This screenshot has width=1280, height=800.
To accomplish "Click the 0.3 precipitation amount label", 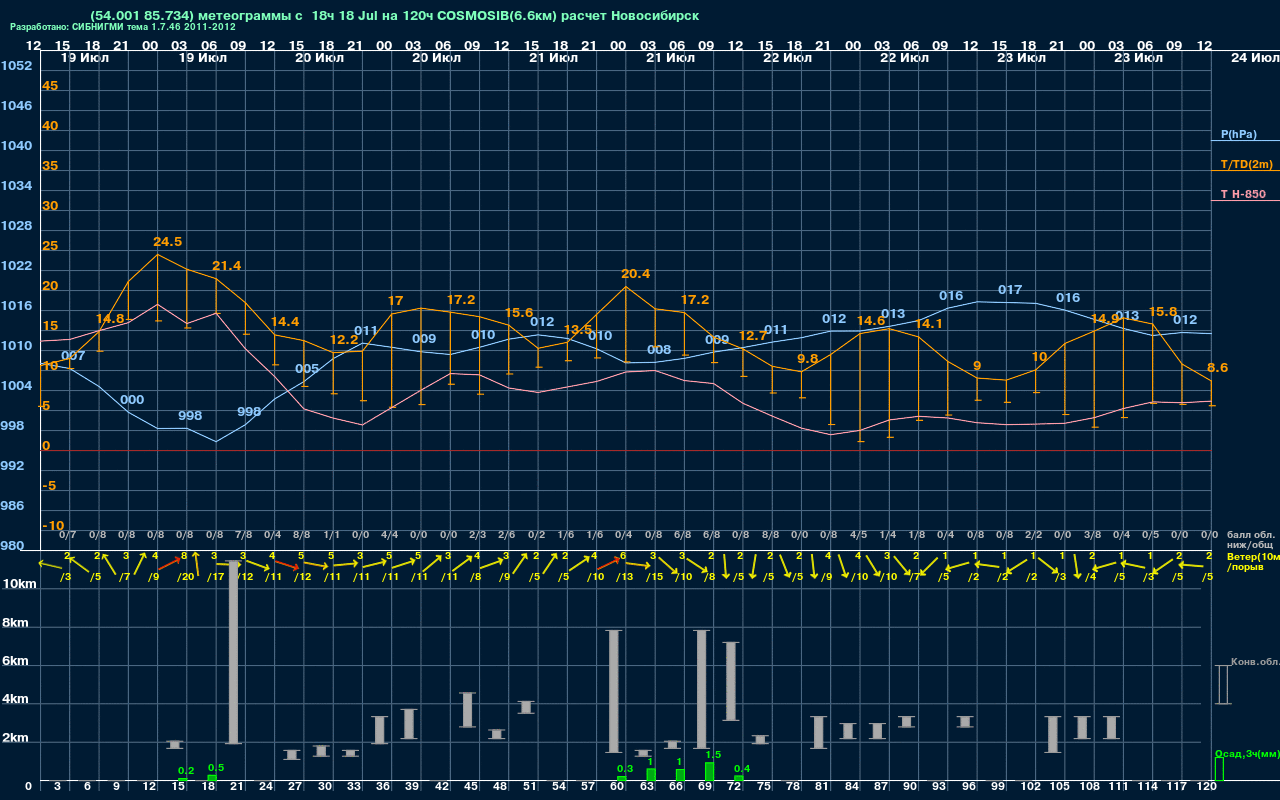I will 624,768.
